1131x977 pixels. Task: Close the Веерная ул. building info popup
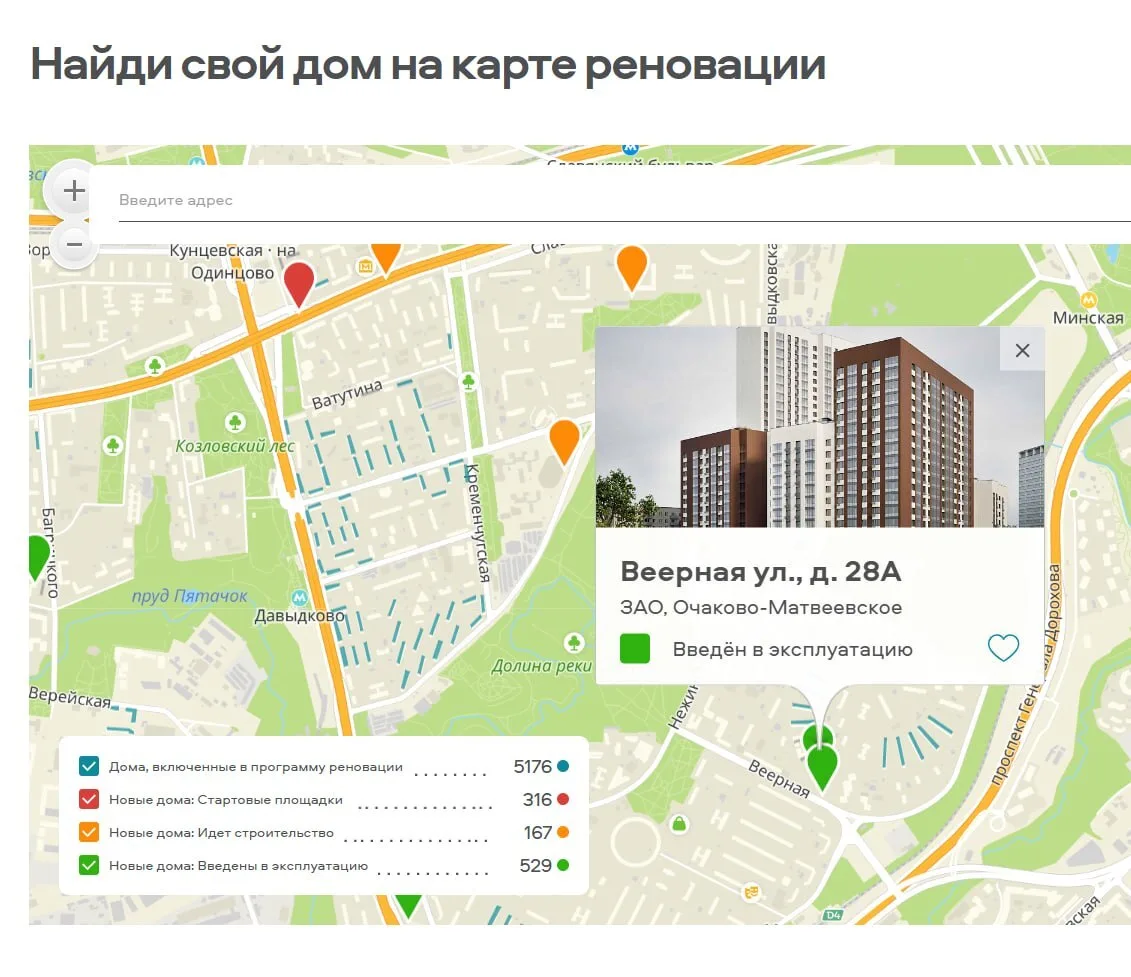pyautogui.click(x=1022, y=351)
